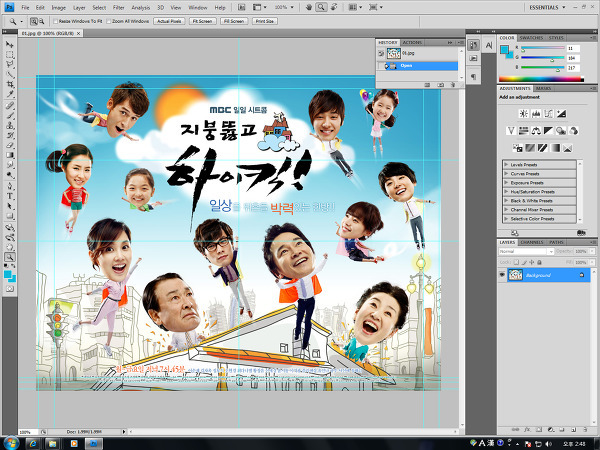Switch to the Channels tab

pos(532,242)
